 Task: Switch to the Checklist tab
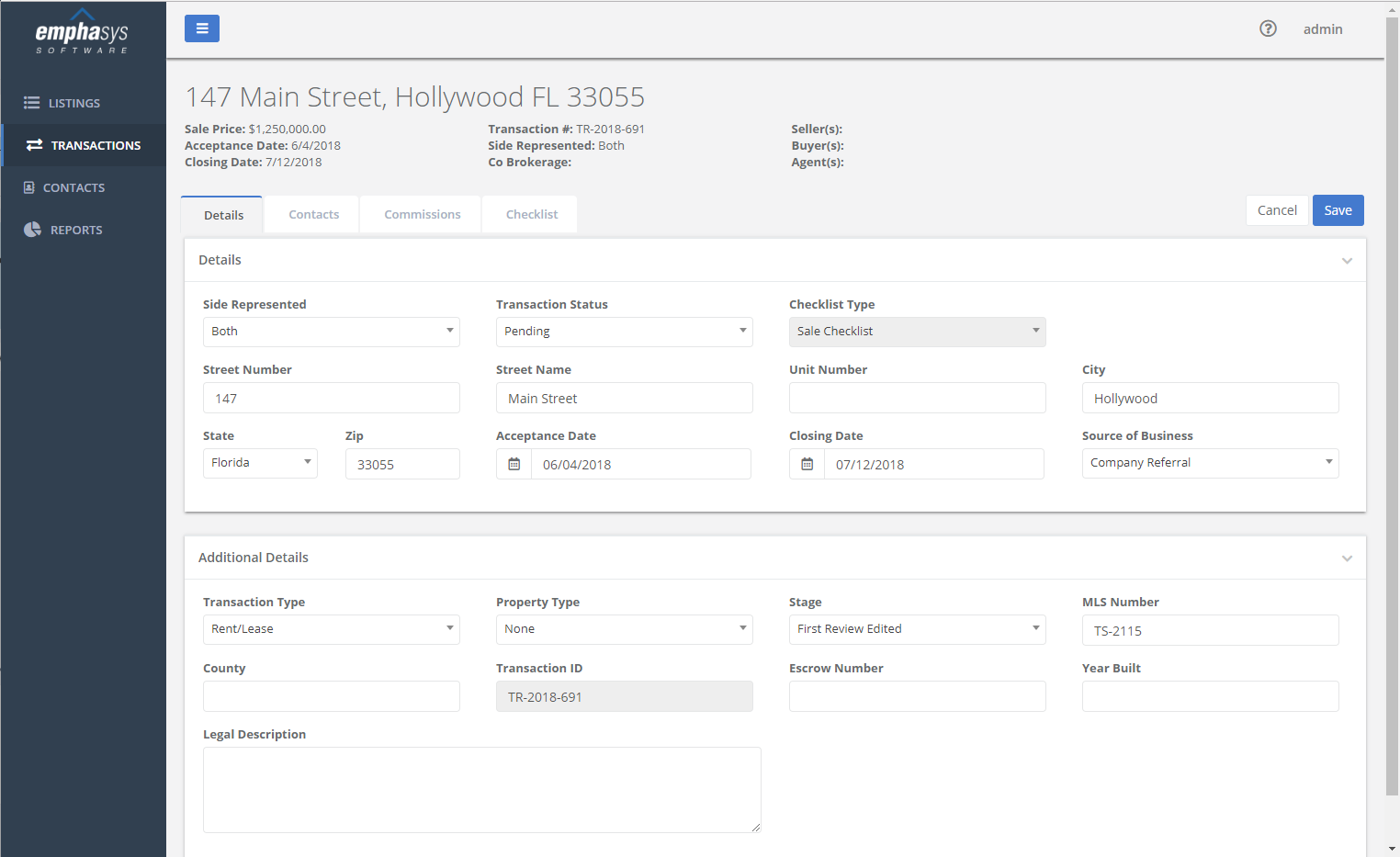pyautogui.click(x=531, y=213)
